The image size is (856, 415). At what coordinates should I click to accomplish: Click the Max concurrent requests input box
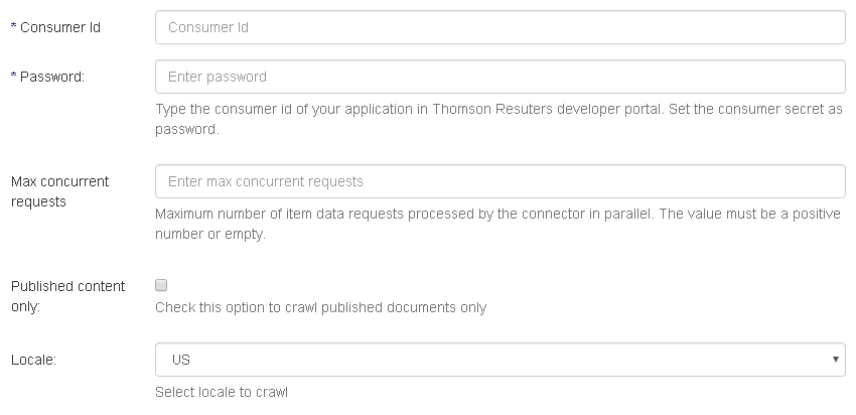pyautogui.click(x=501, y=182)
